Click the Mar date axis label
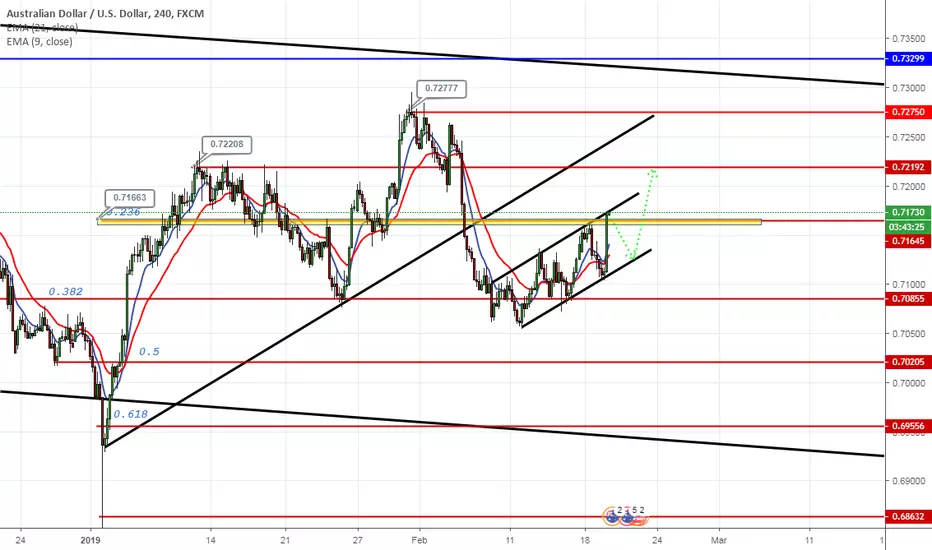 pyautogui.click(x=719, y=540)
